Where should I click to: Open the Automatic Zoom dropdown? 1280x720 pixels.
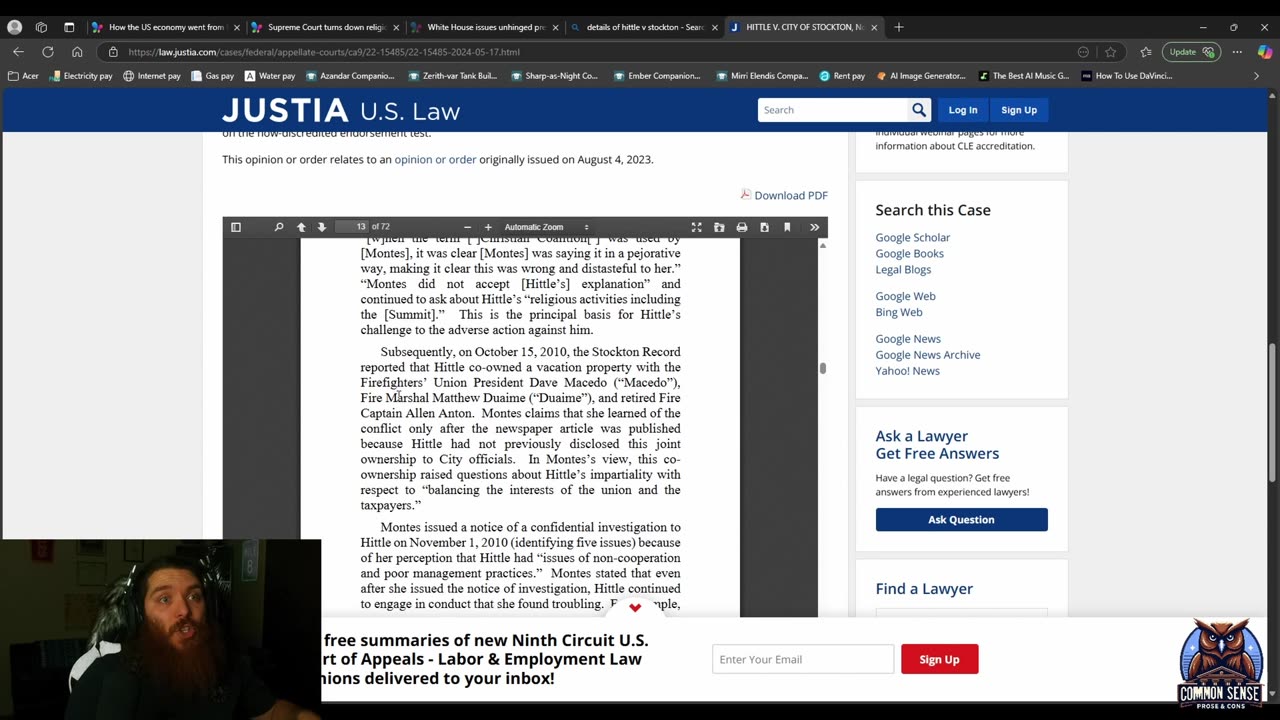pos(547,227)
